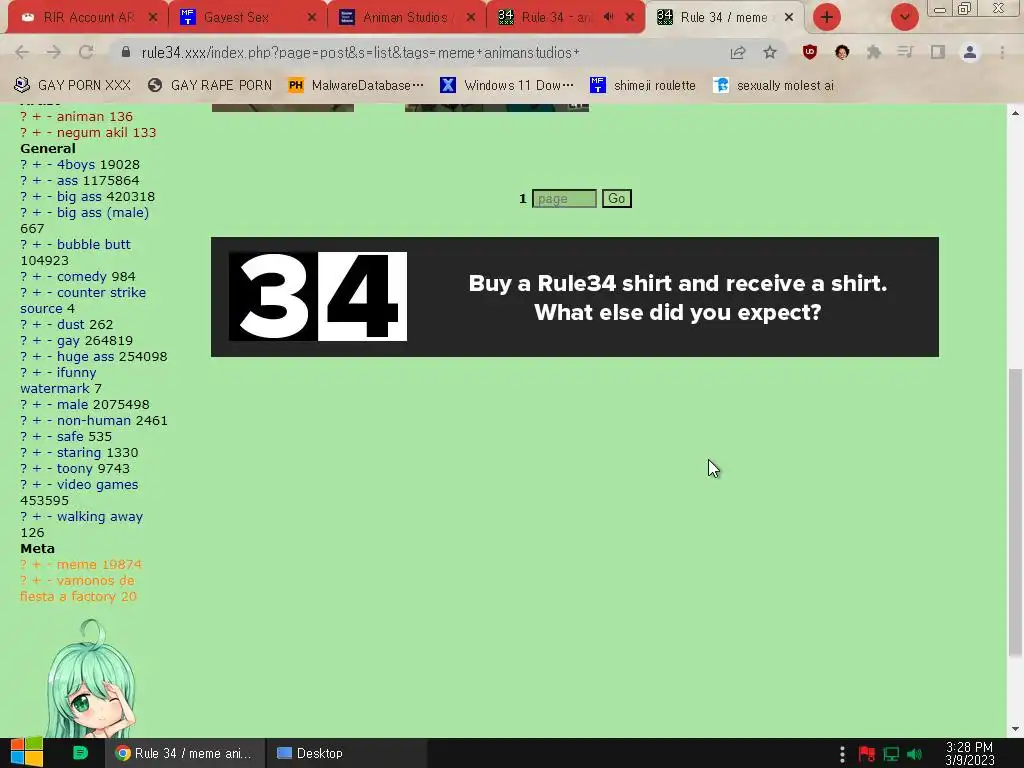Open the wiki question mark for the toony tag
This screenshot has height=768, width=1024.
pyautogui.click(x=24, y=468)
